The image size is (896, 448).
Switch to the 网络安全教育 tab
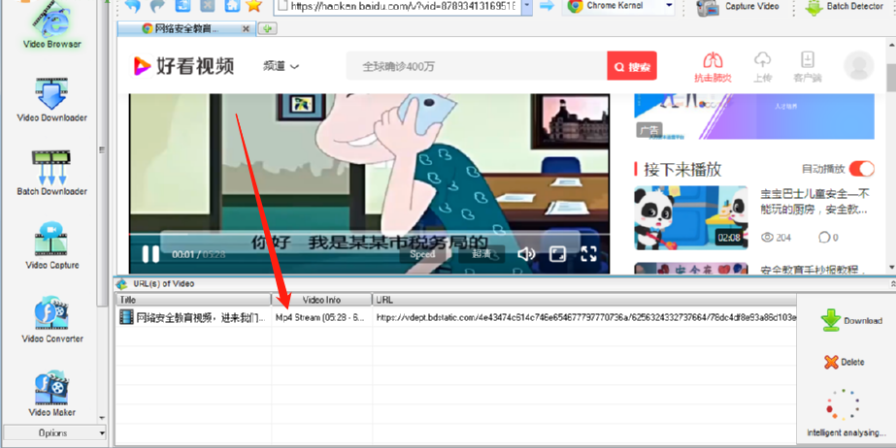coord(186,29)
